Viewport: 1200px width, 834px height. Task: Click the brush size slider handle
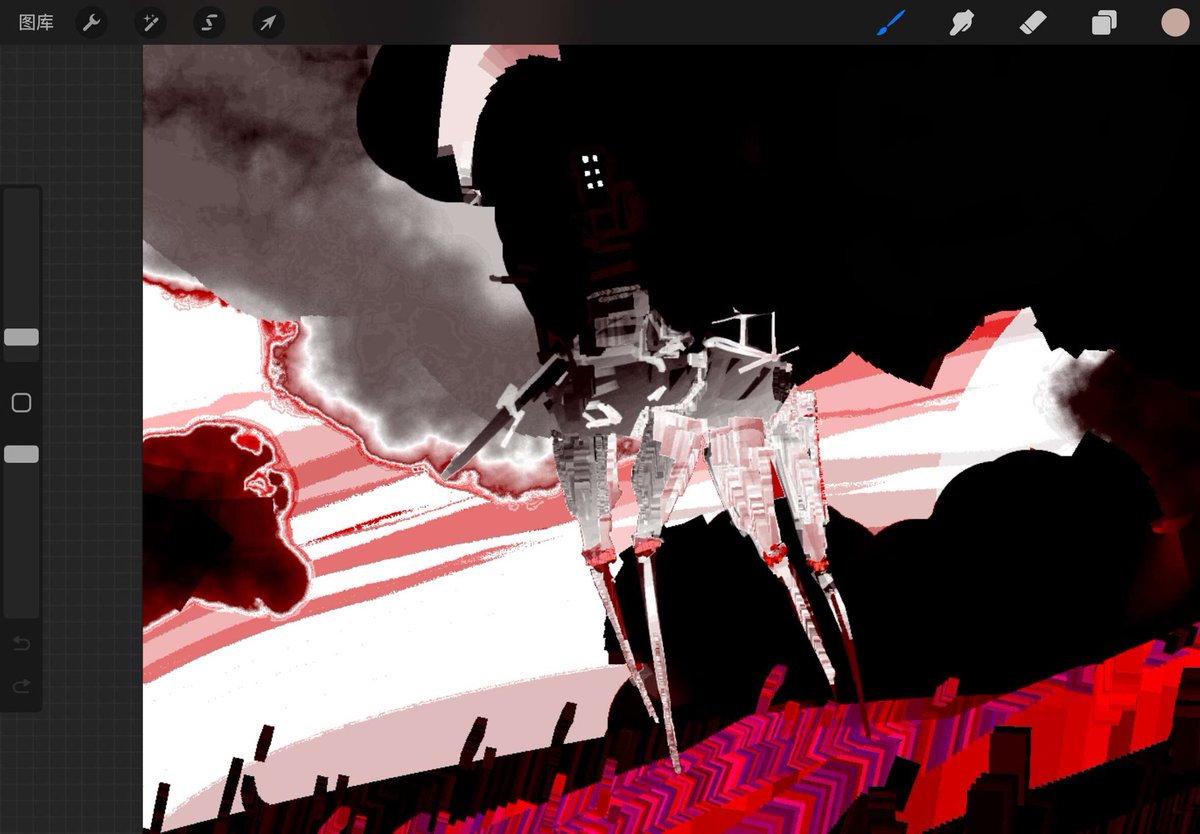(21, 337)
